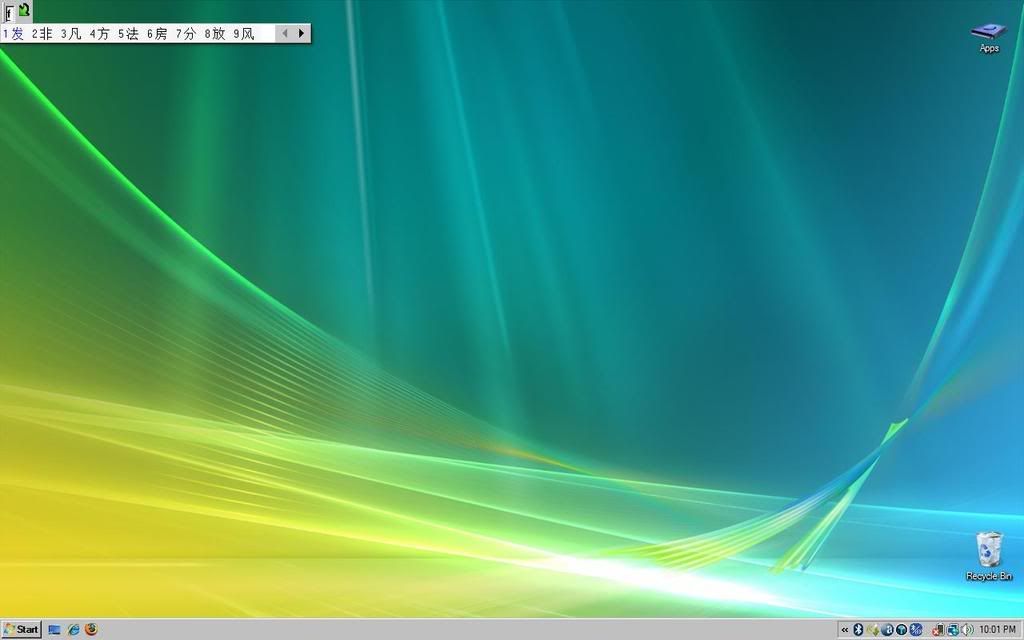Choose candidate 2 非 in the IME bar
The height and width of the screenshot is (640, 1024).
tap(42, 34)
